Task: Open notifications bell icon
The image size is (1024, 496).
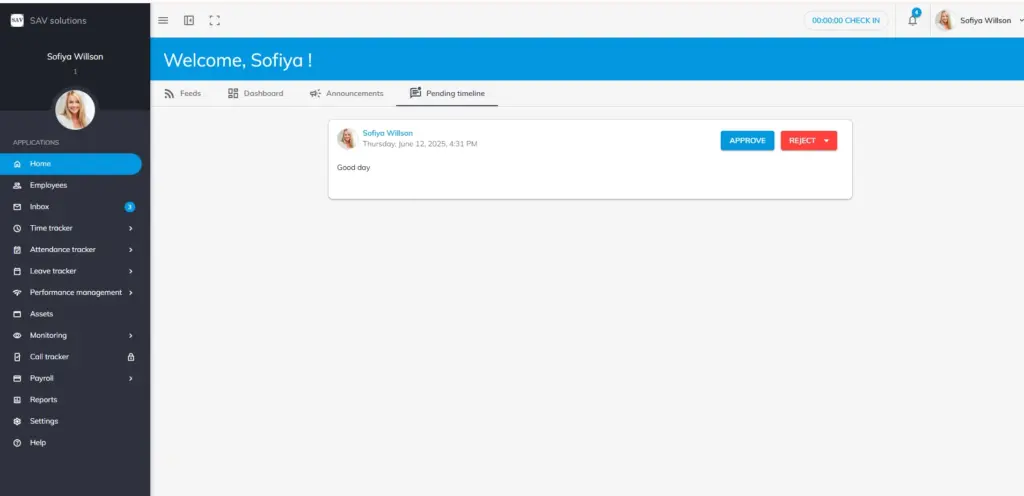Action: pyautogui.click(x=912, y=20)
